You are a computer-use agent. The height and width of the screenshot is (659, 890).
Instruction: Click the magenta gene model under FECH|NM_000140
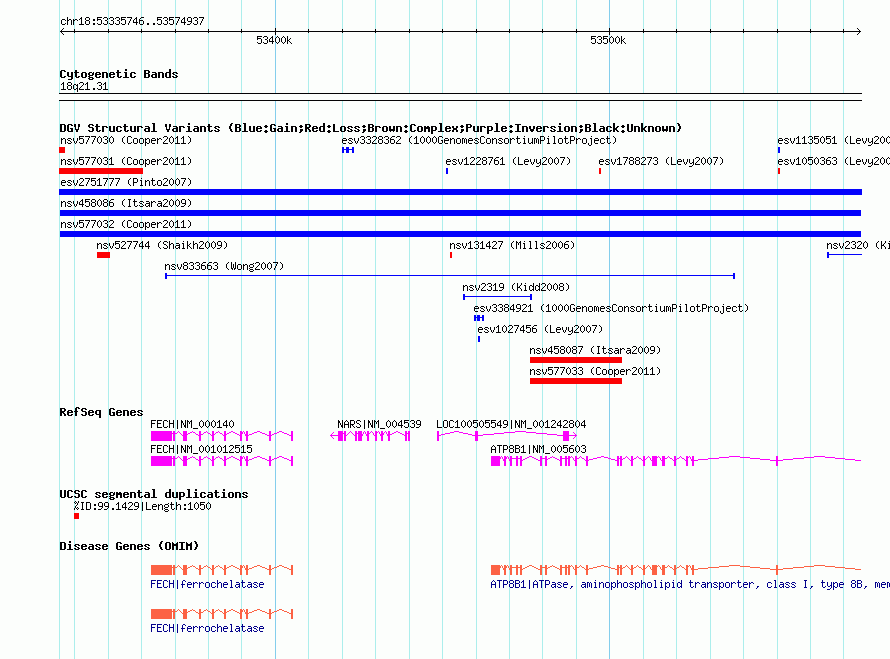pyautogui.click(x=222, y=436)
